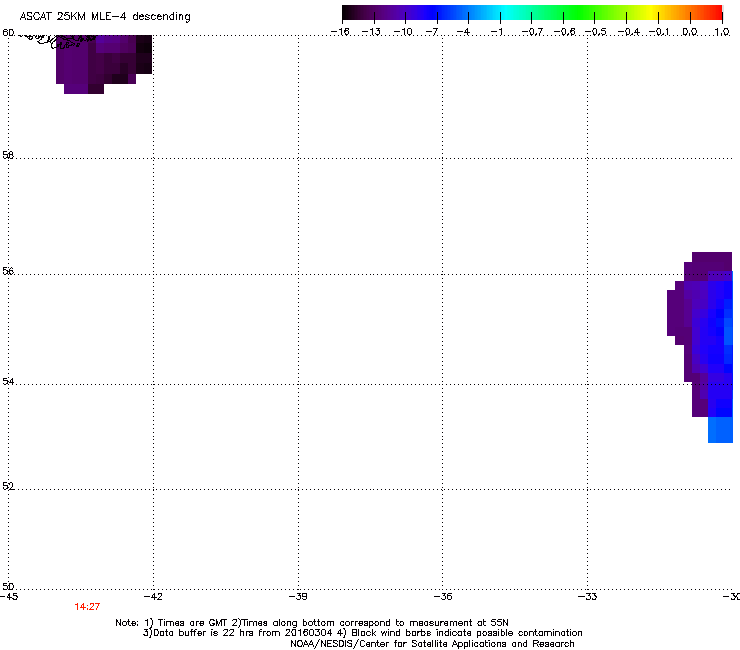This screenshot has width=740, height=650.
Task: Click the latitude 56 axis label
Action: pyautogui.click(x=8, y=271)
